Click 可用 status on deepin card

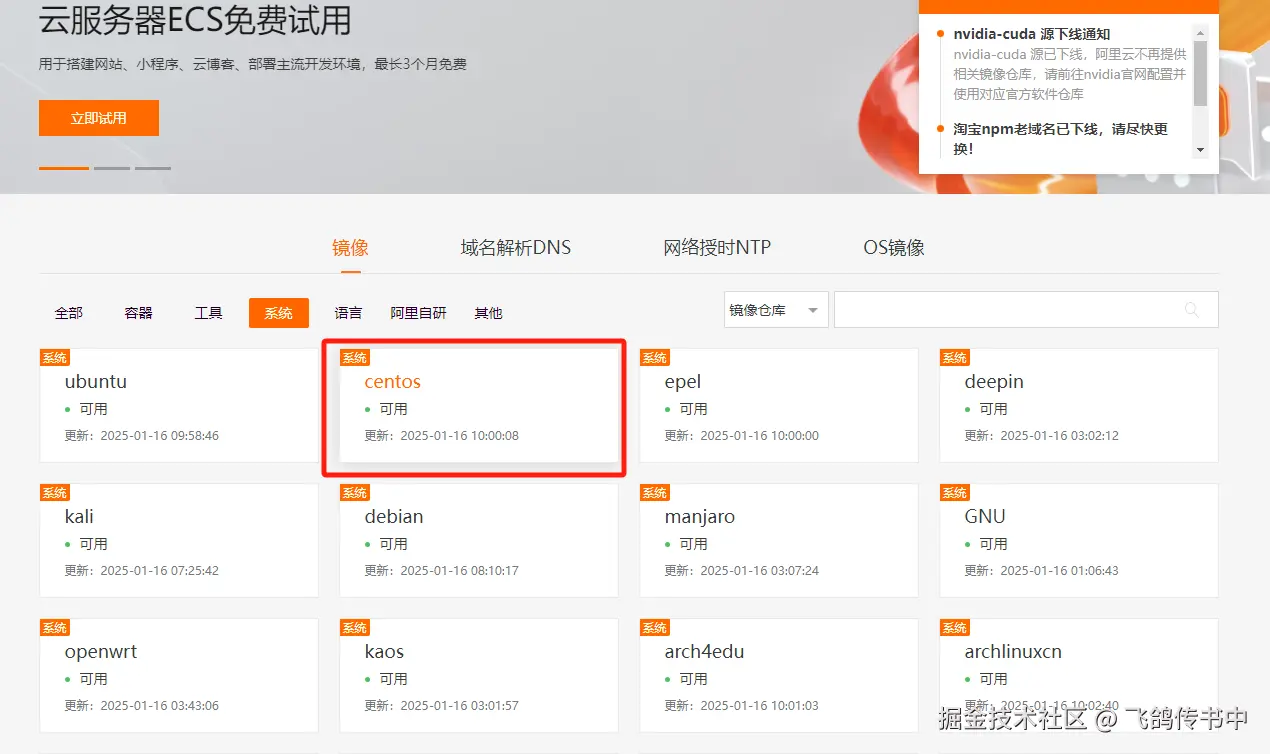pos(993,409)
